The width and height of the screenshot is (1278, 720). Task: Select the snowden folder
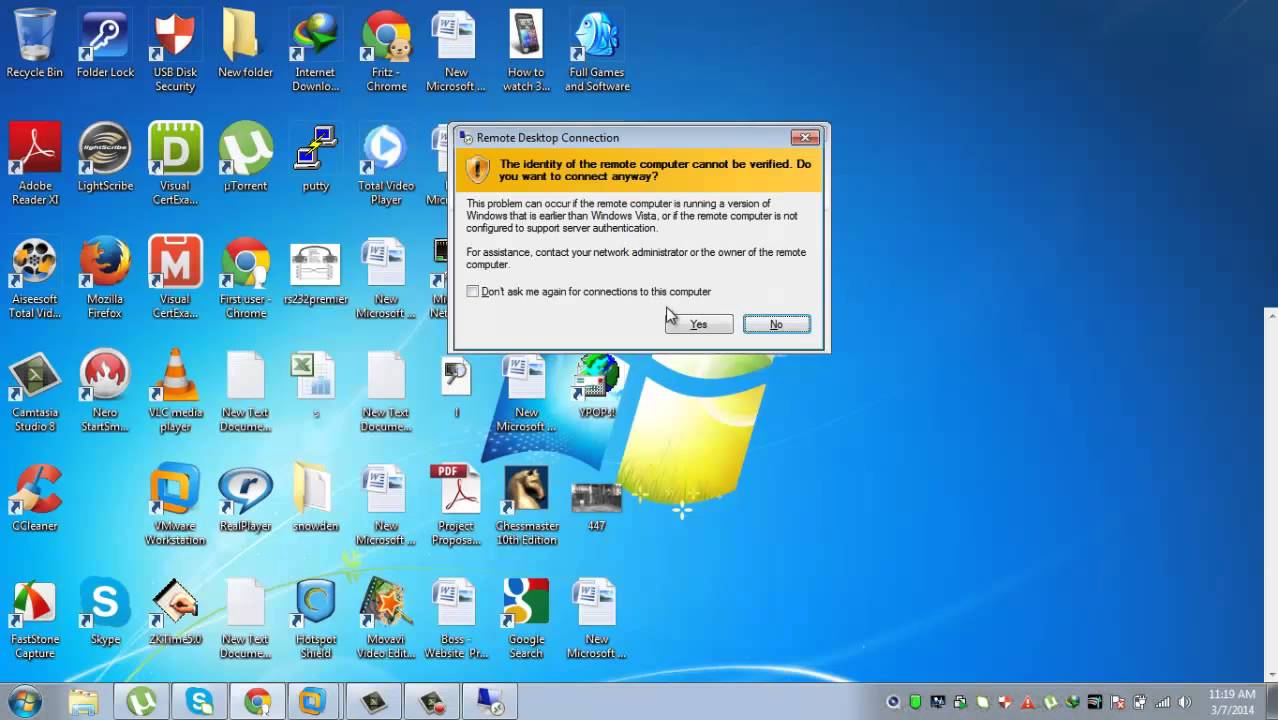315,497
